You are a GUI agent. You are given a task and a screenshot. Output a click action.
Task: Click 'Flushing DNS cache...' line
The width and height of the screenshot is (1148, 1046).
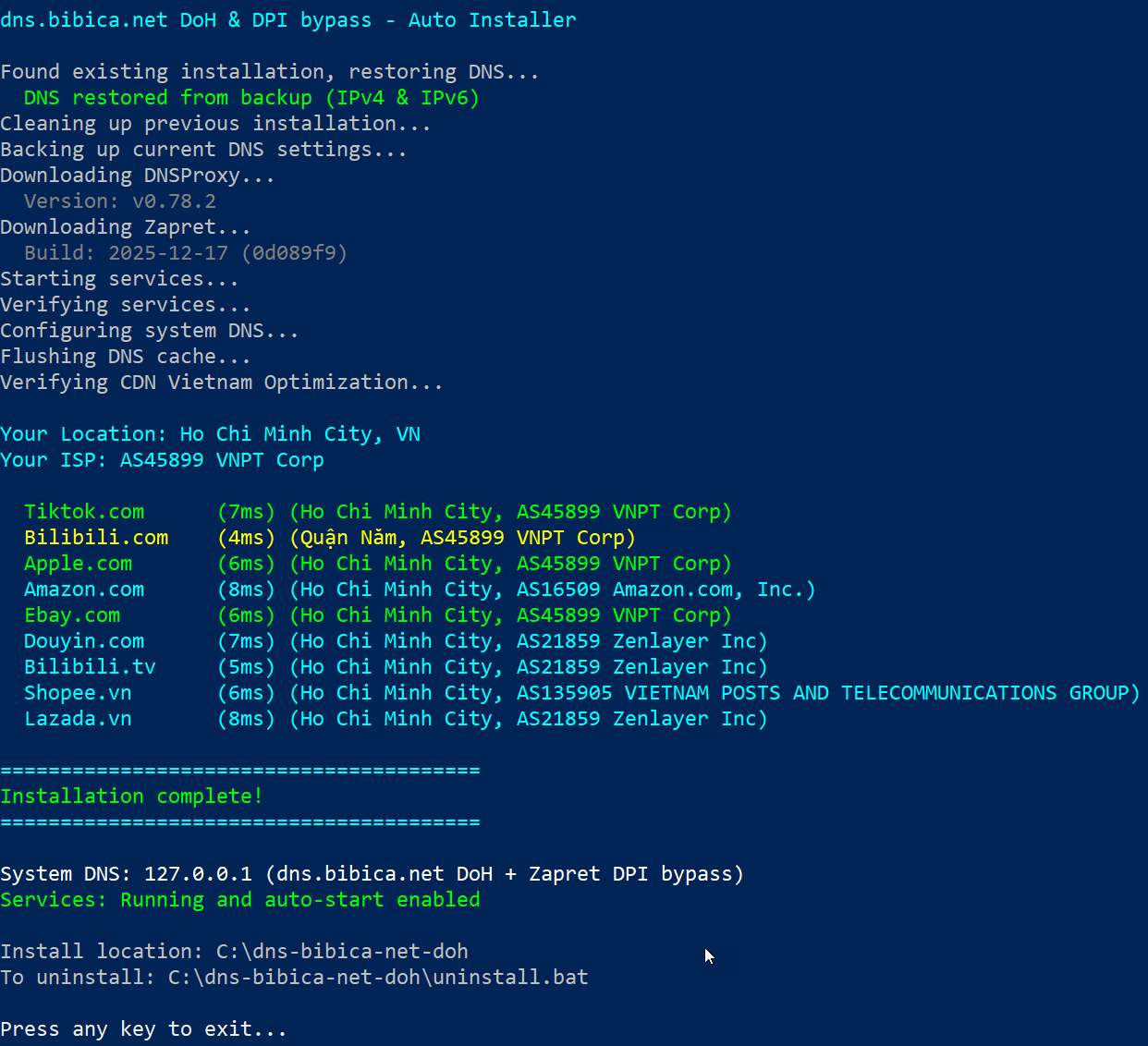point(126,357)
